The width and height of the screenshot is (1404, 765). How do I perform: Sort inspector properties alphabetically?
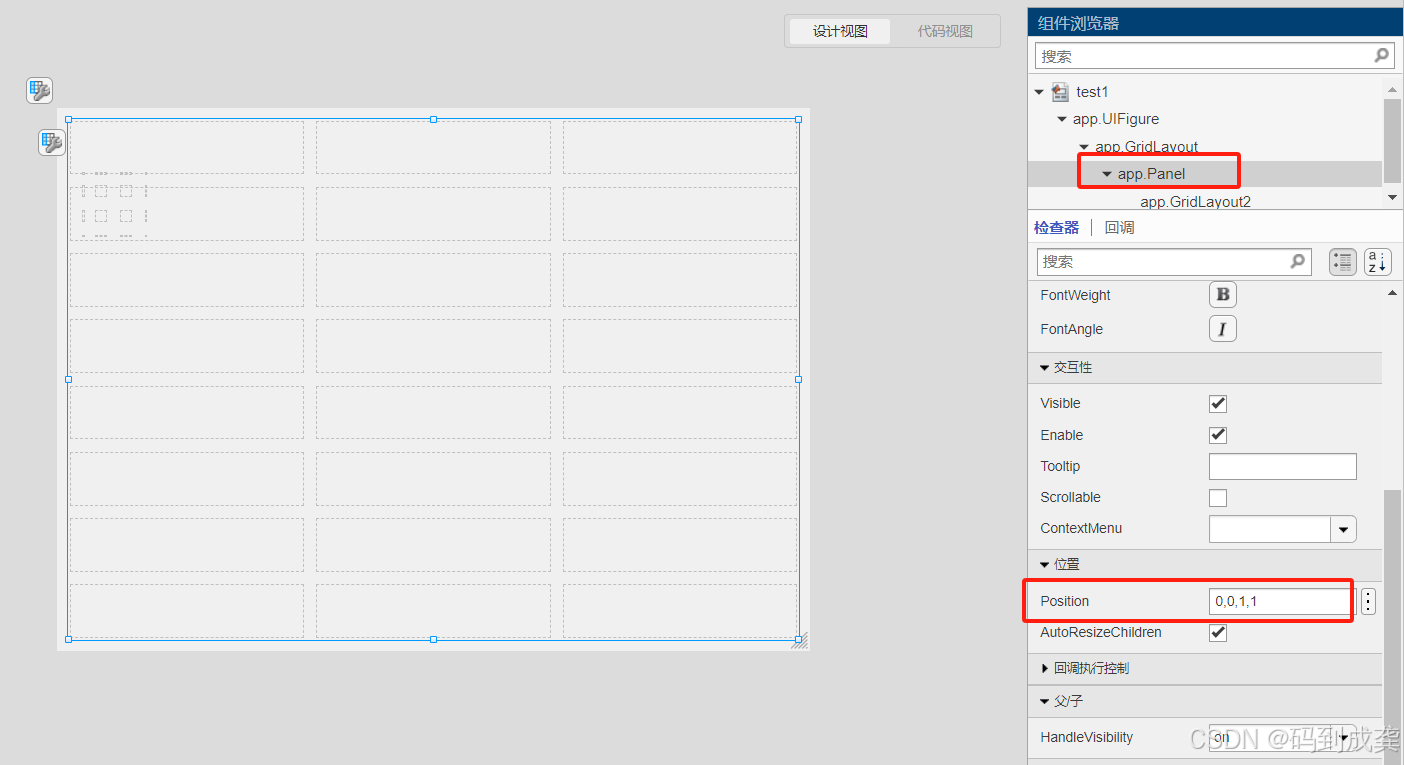(x=1378, y=262)
